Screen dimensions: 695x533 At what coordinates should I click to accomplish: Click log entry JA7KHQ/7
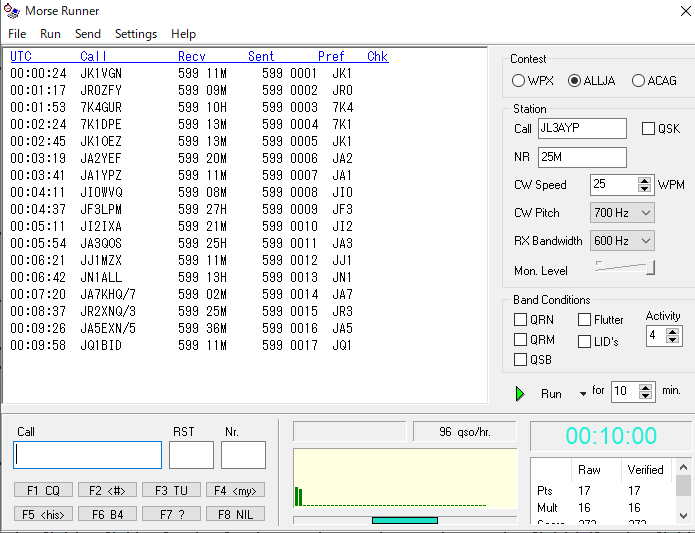click(x=108, y=295)
